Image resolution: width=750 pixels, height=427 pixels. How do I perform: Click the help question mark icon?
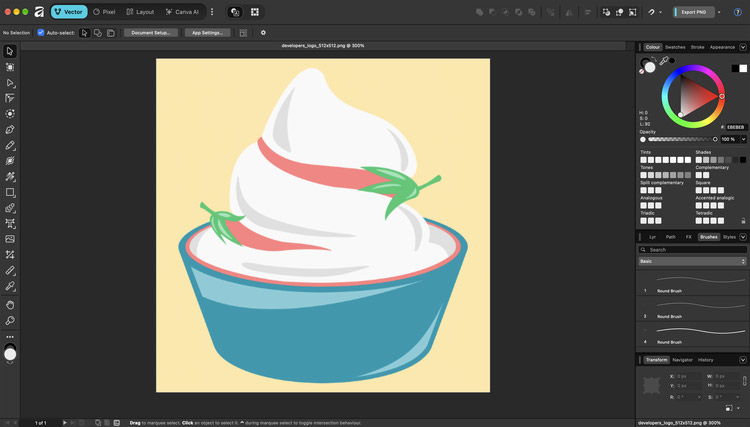(738, 12)
